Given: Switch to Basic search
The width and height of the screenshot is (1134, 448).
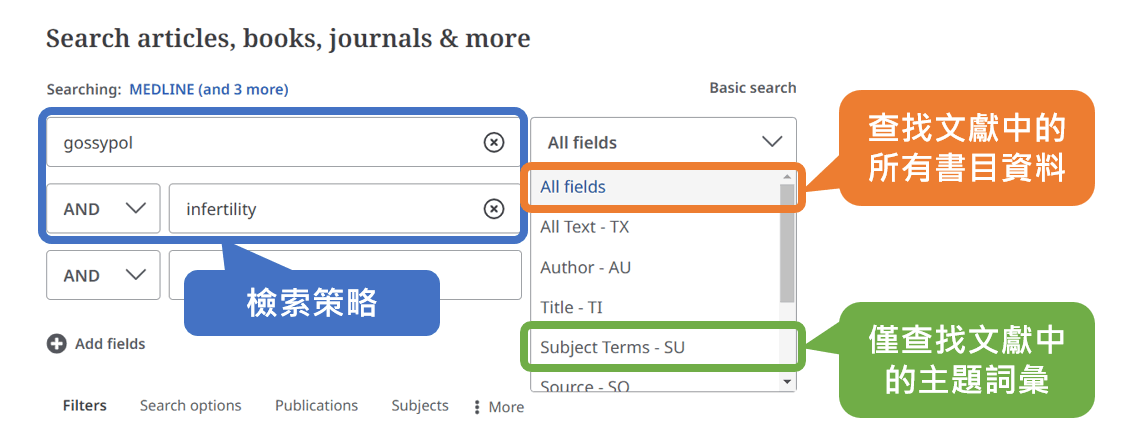Looking at the screenshot, I should click(752, 88).
